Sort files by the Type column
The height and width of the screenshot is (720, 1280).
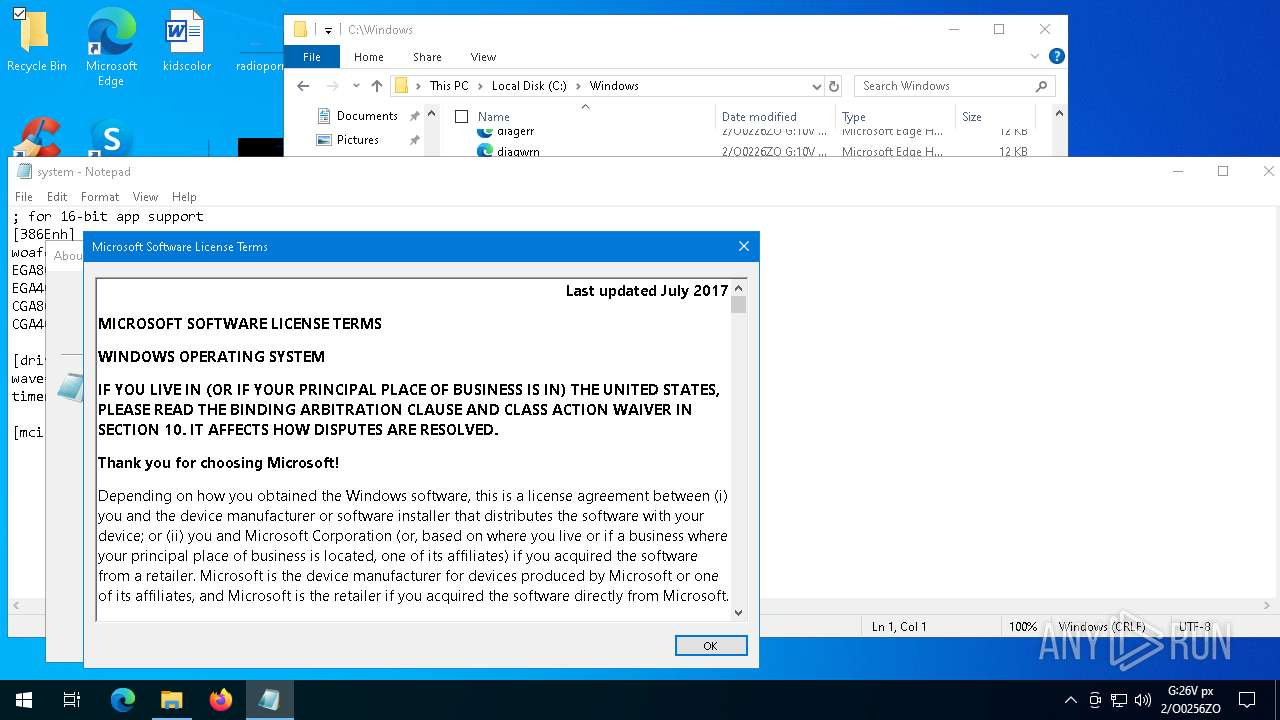click(x=854, y=117)
